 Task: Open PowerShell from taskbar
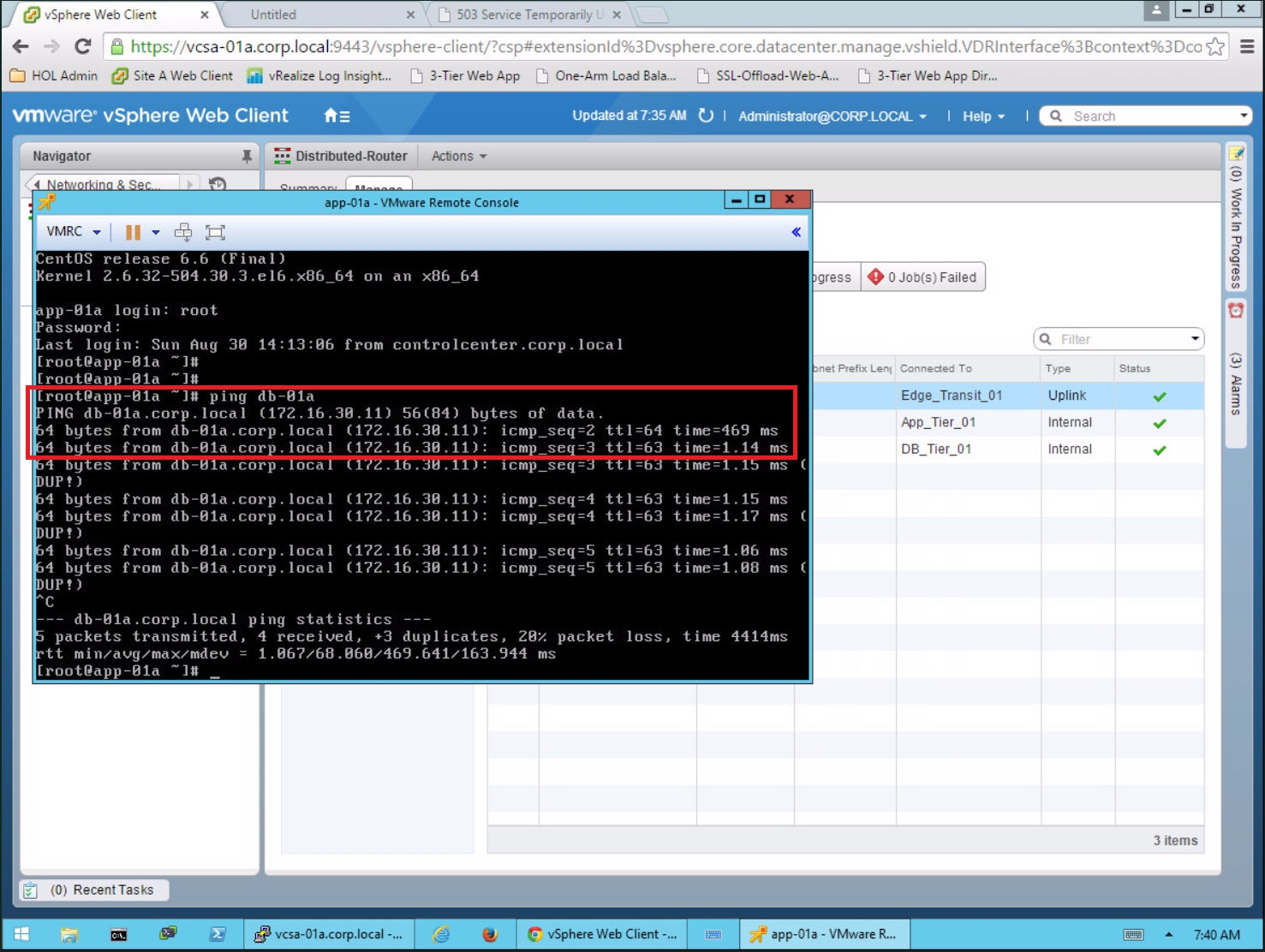click(218, 934)
